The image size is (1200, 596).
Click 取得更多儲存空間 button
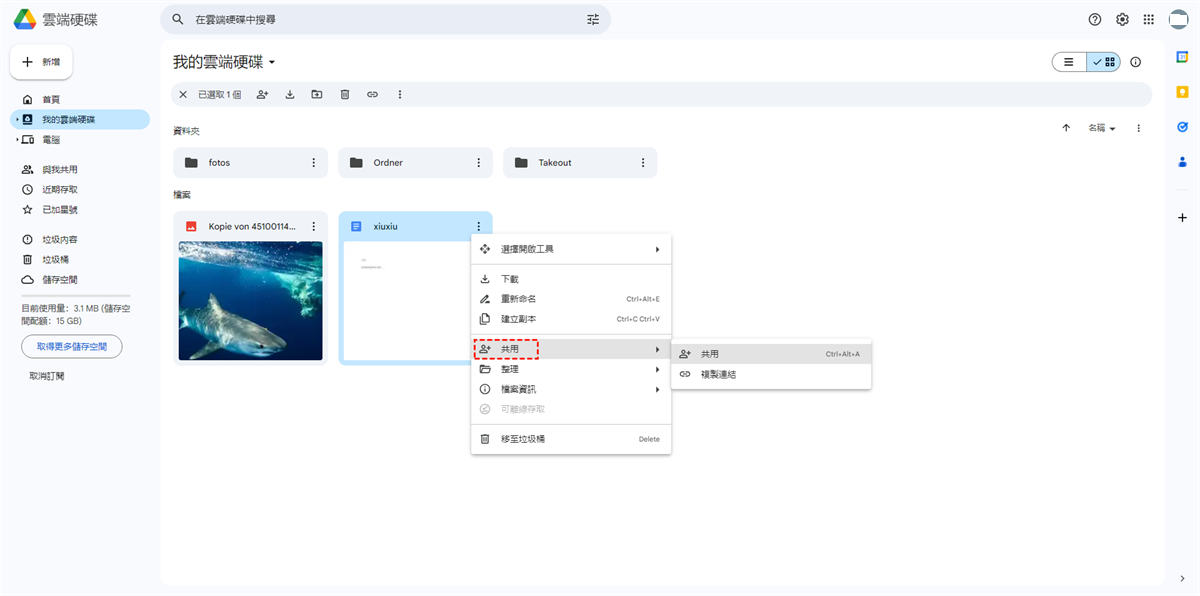click(x=72, y=346)
